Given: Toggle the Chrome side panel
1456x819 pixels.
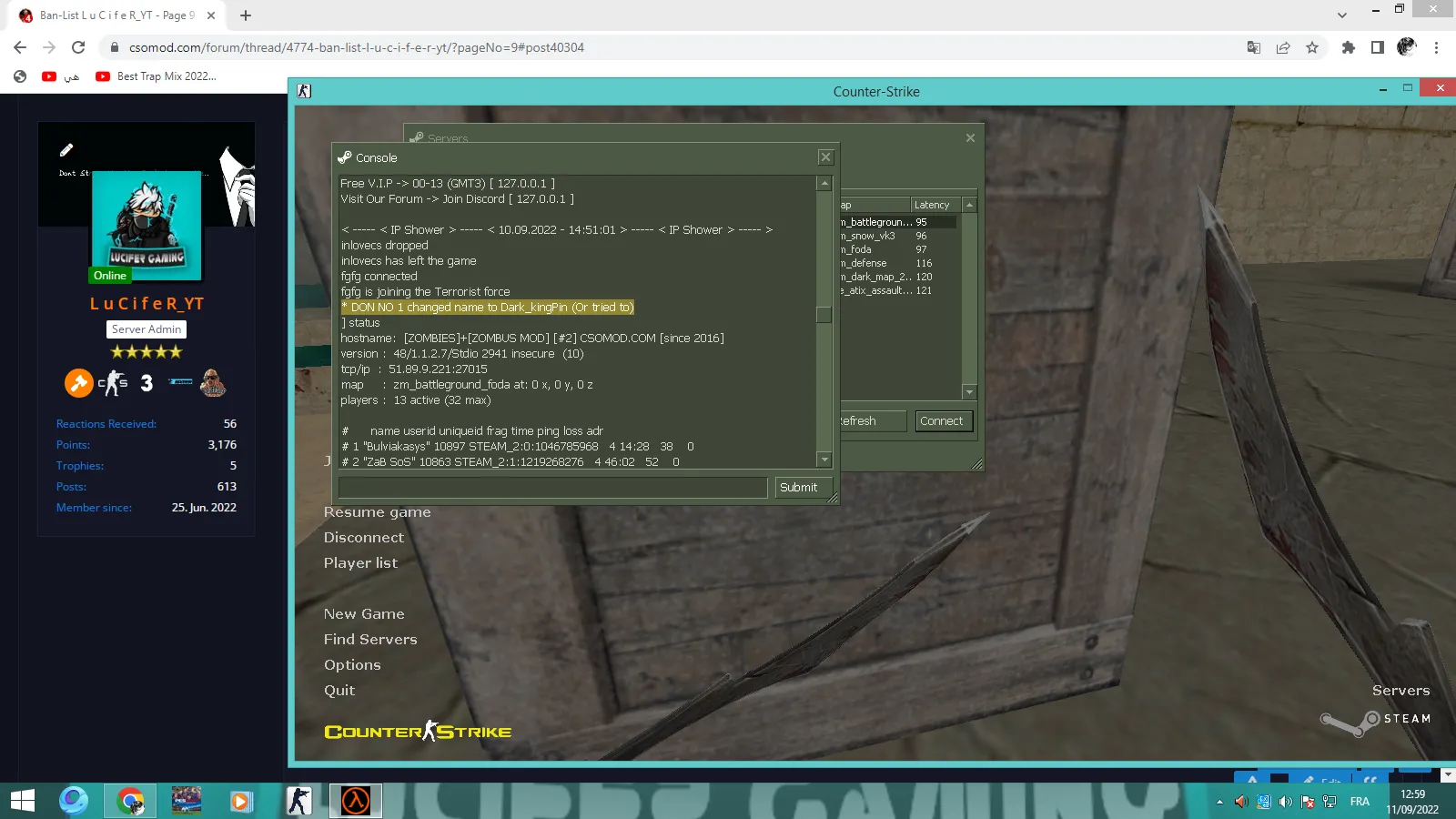Looking at the screenshot, I should [1378, 47].
